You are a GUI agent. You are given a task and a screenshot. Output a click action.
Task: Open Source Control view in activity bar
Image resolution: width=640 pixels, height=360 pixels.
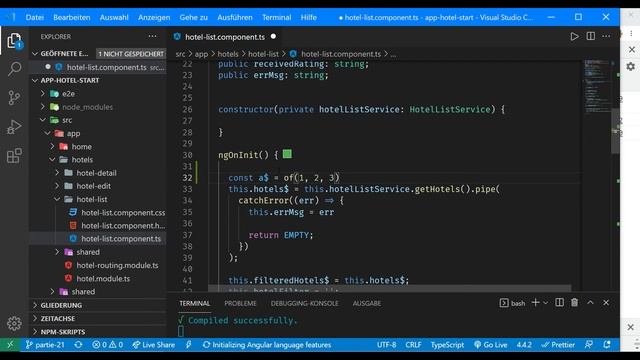click(x=14, y=98)
